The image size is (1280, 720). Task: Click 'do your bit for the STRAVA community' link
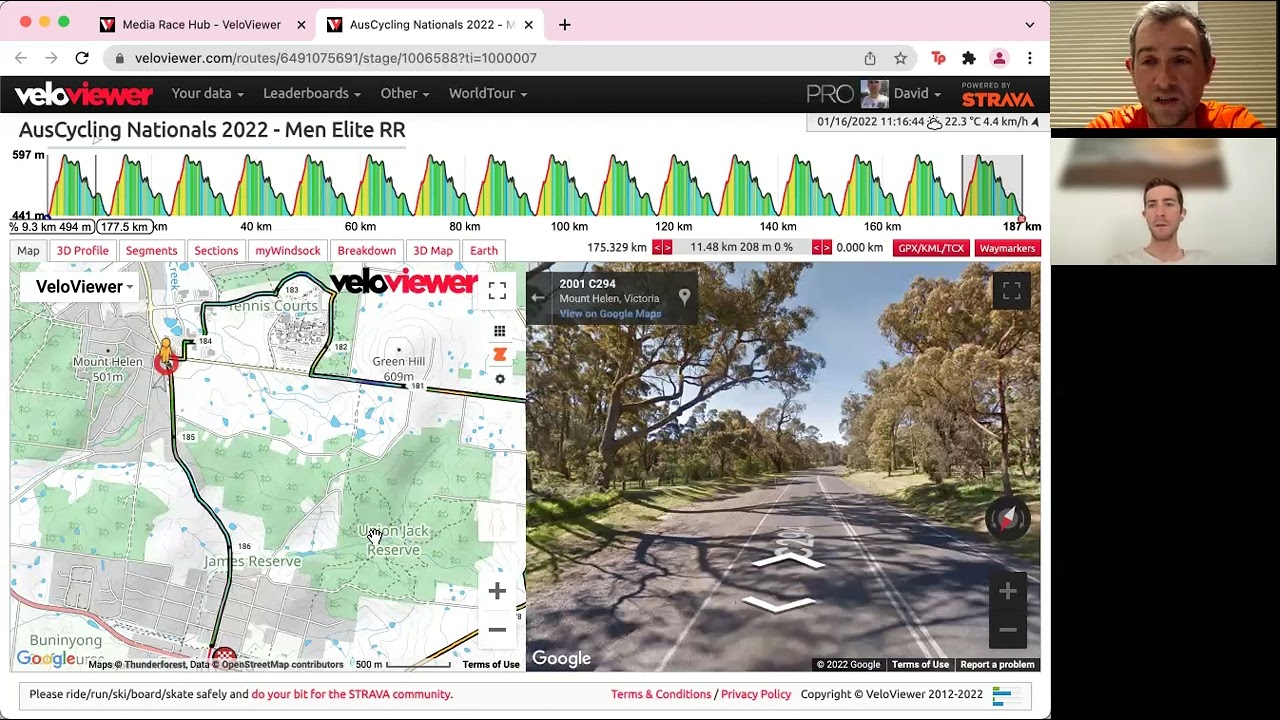(351, 694)
